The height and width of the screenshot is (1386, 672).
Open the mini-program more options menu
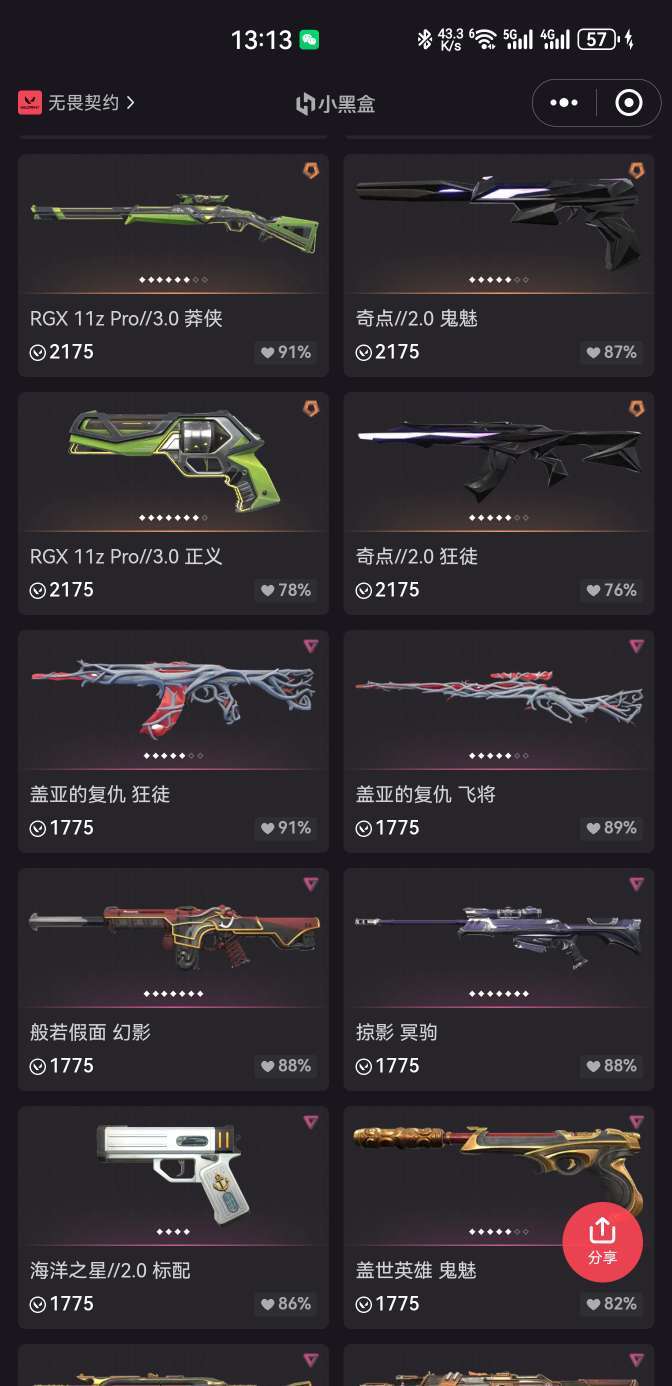click(x=564, y=103)
